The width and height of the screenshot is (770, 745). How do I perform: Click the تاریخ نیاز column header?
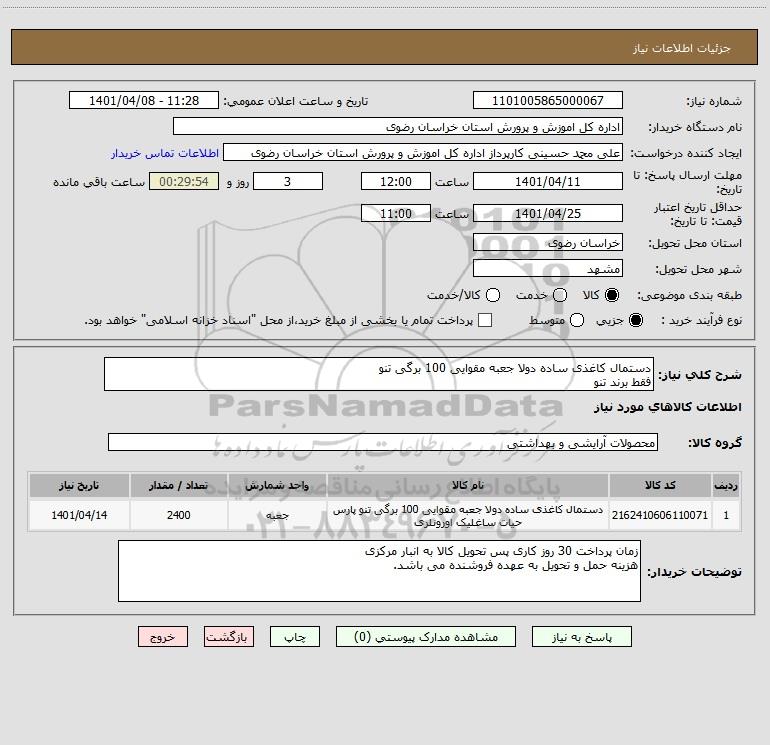[x=79, y=485]
